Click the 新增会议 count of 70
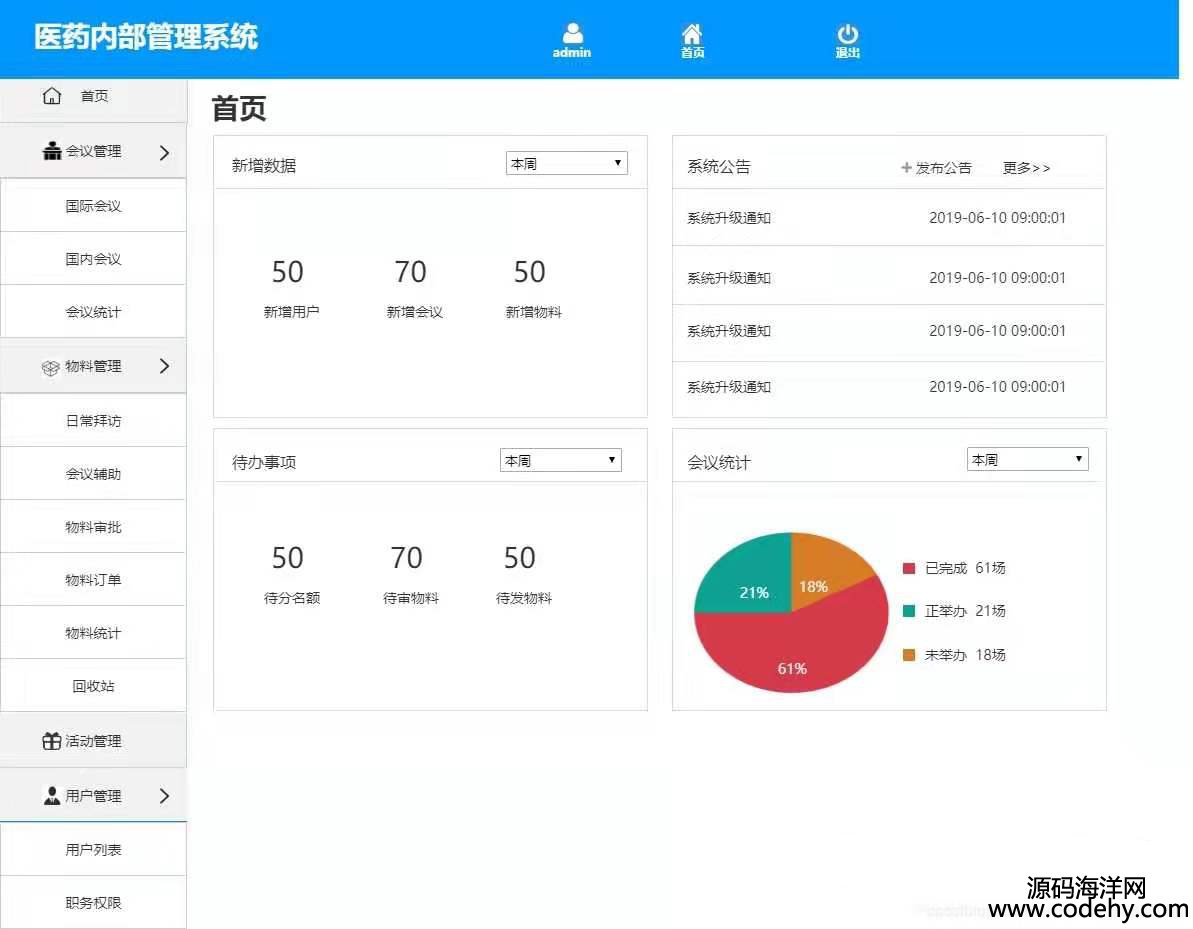The height and width of the screenshot is (929, 1193). tap(411, 272)
